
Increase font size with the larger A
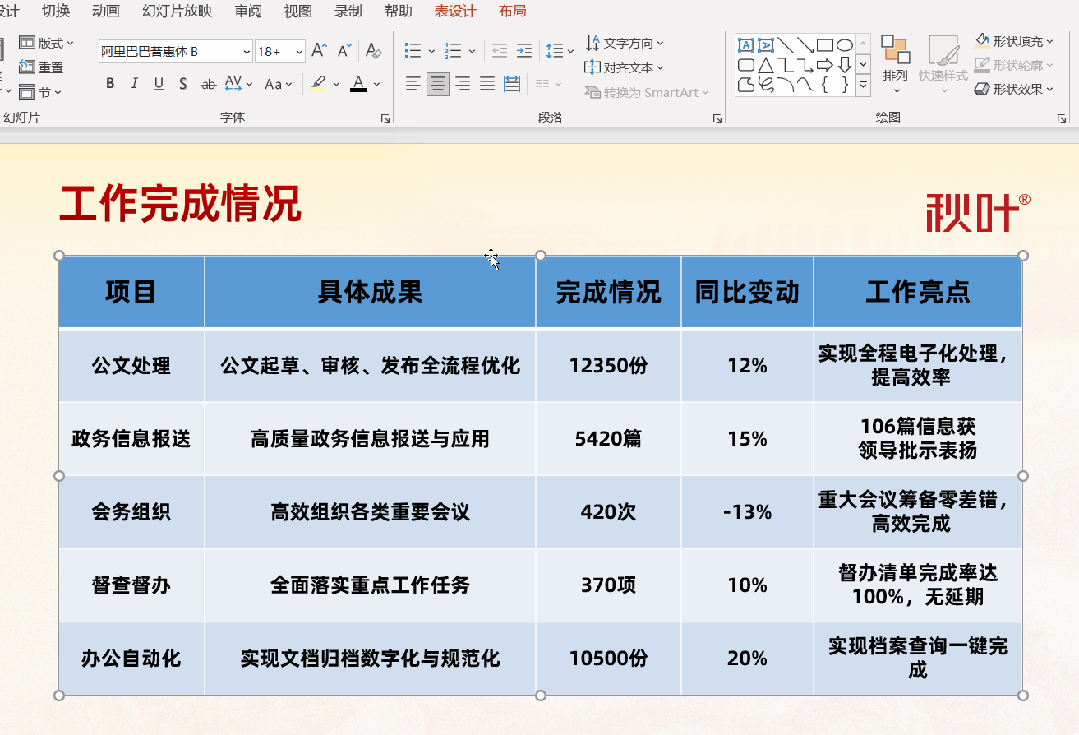(319, 50)
